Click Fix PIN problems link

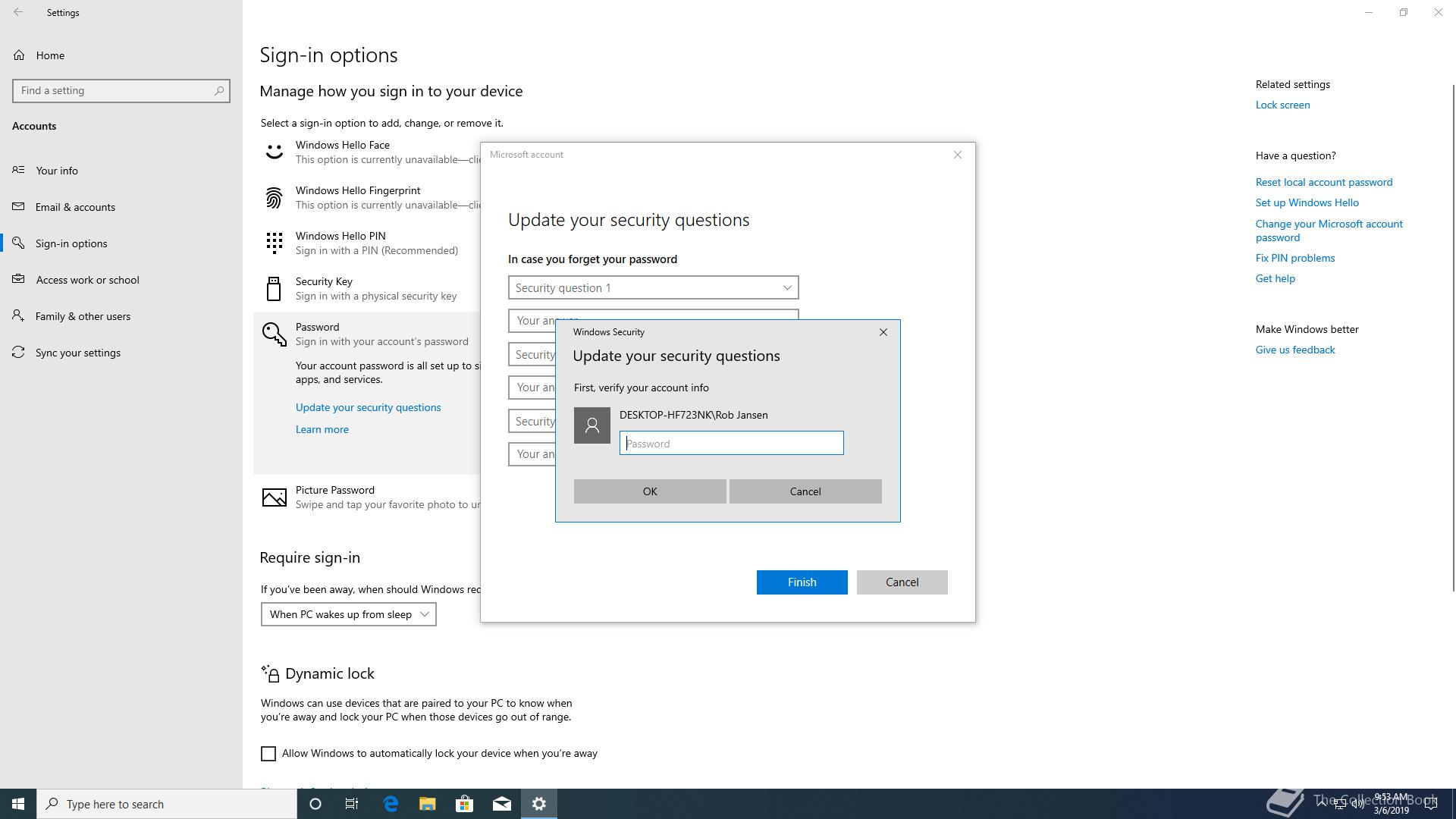tap(1295, 258)
